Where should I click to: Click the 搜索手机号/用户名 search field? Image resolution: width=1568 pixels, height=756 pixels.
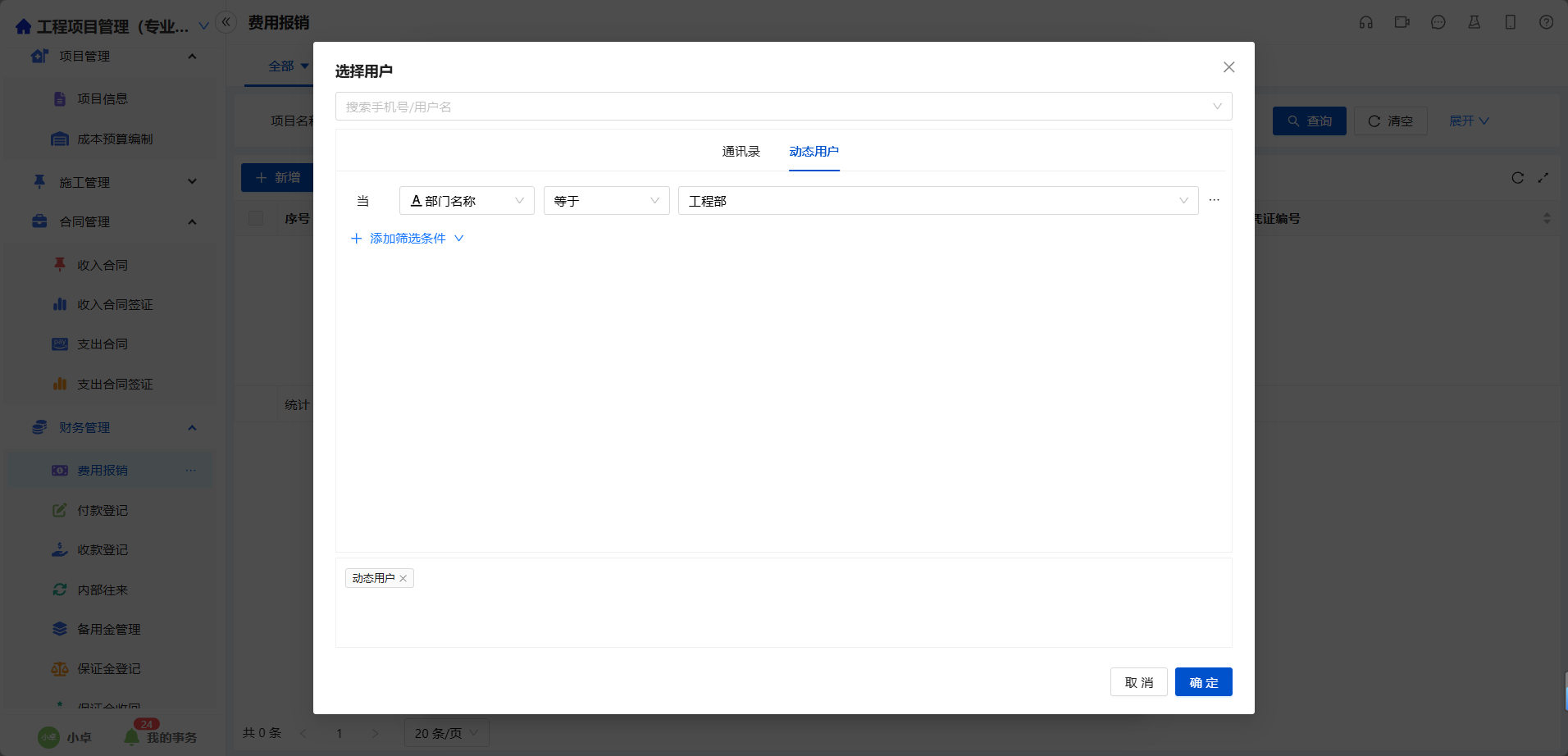tap(771, 107)
